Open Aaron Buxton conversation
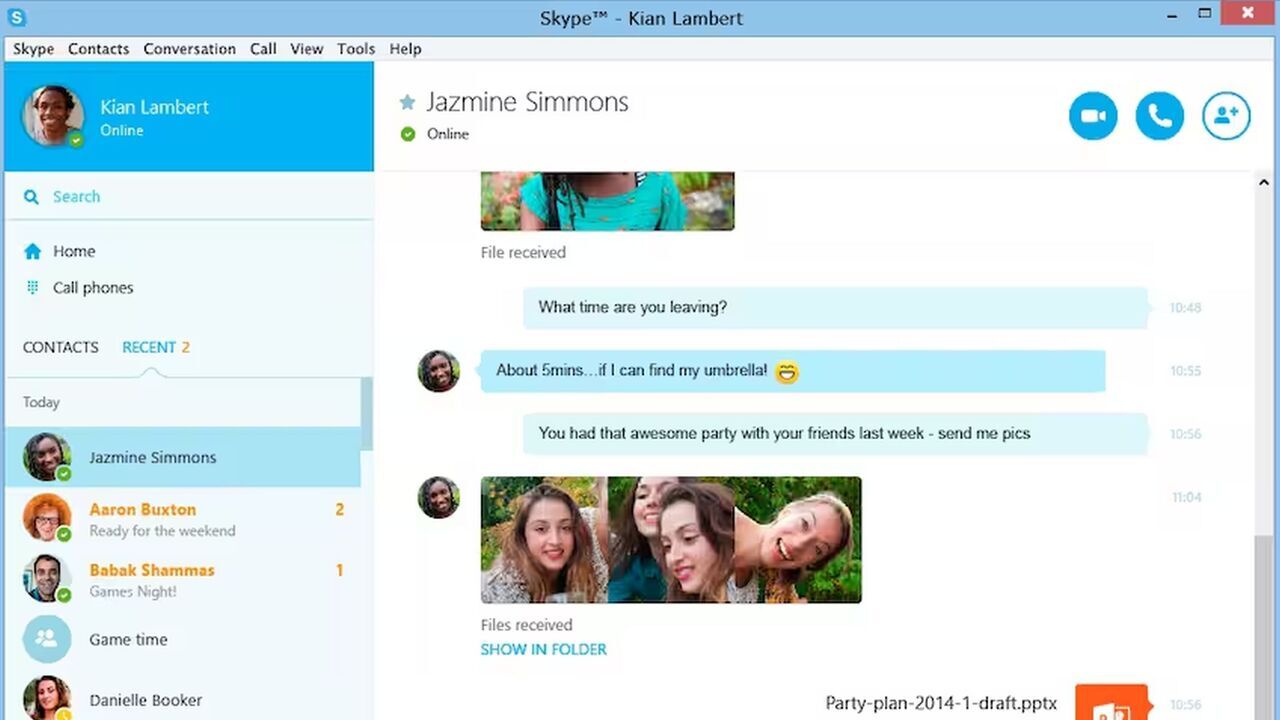The image size is (1280, 720). pyautogui.click(x=183, y=519)
